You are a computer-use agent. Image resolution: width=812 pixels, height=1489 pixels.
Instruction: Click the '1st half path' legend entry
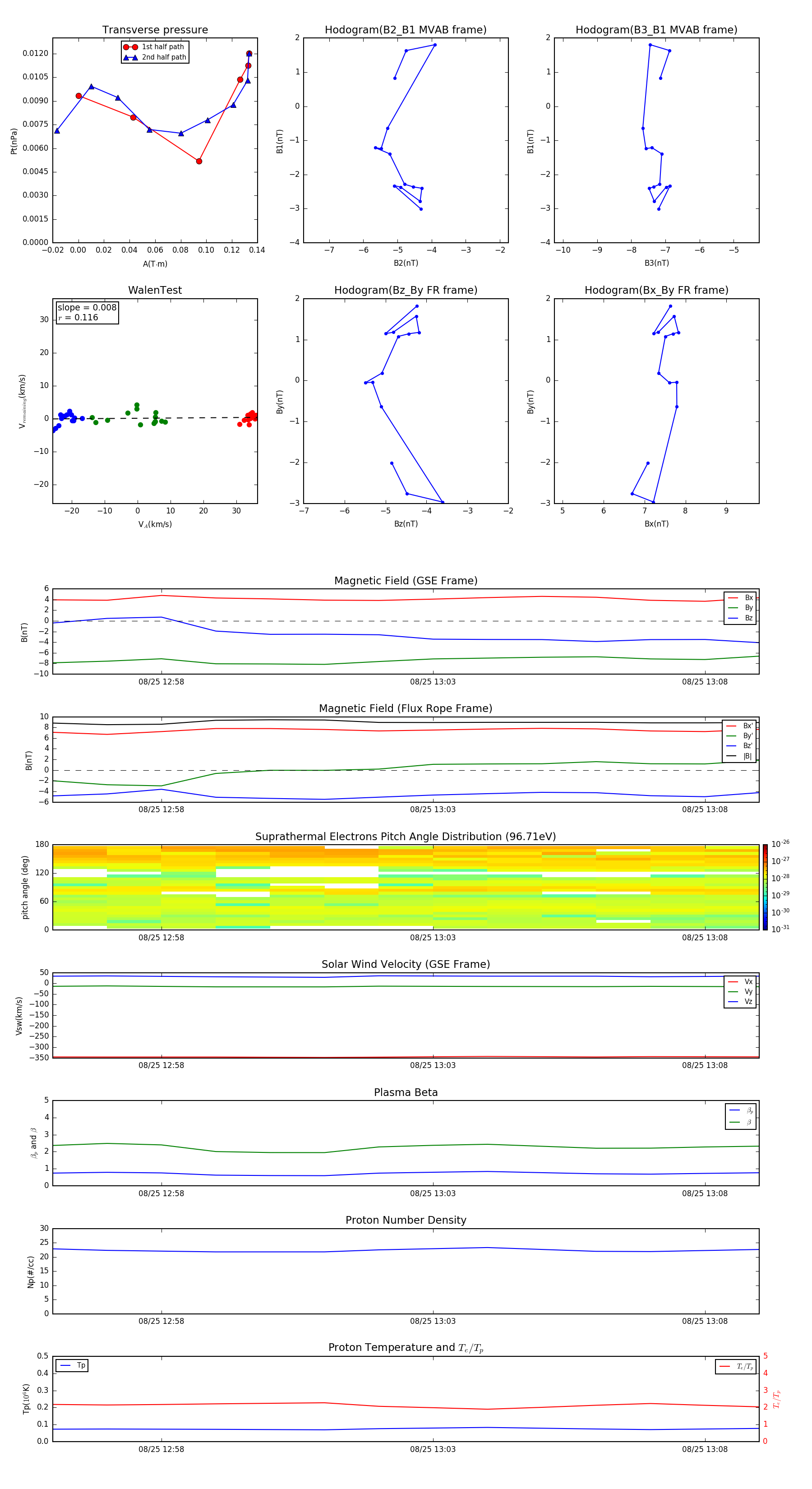point(156,47)
